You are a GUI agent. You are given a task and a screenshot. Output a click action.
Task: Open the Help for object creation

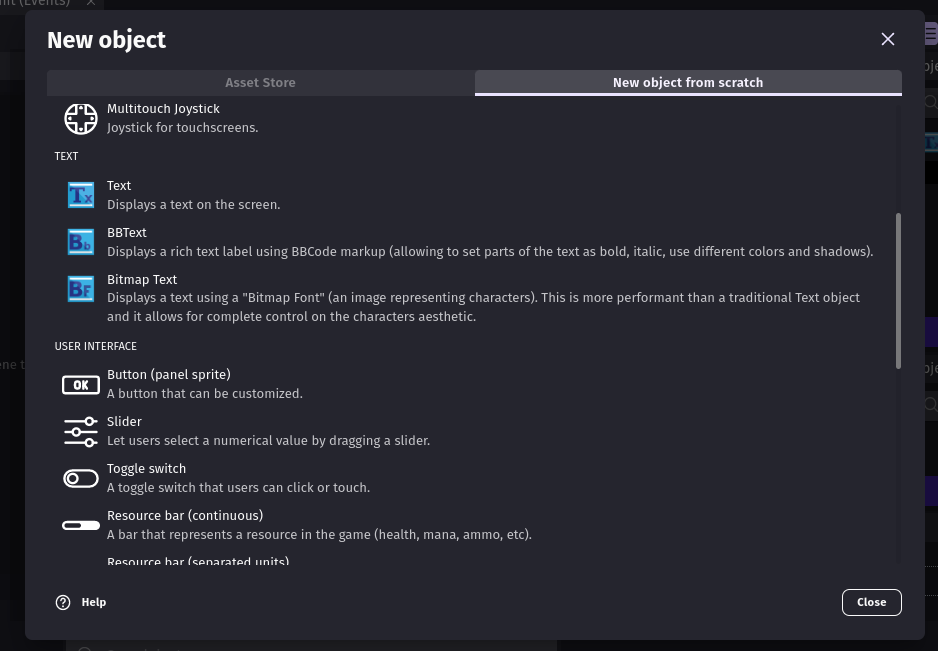pyautogui.click(x=81, y=602)
